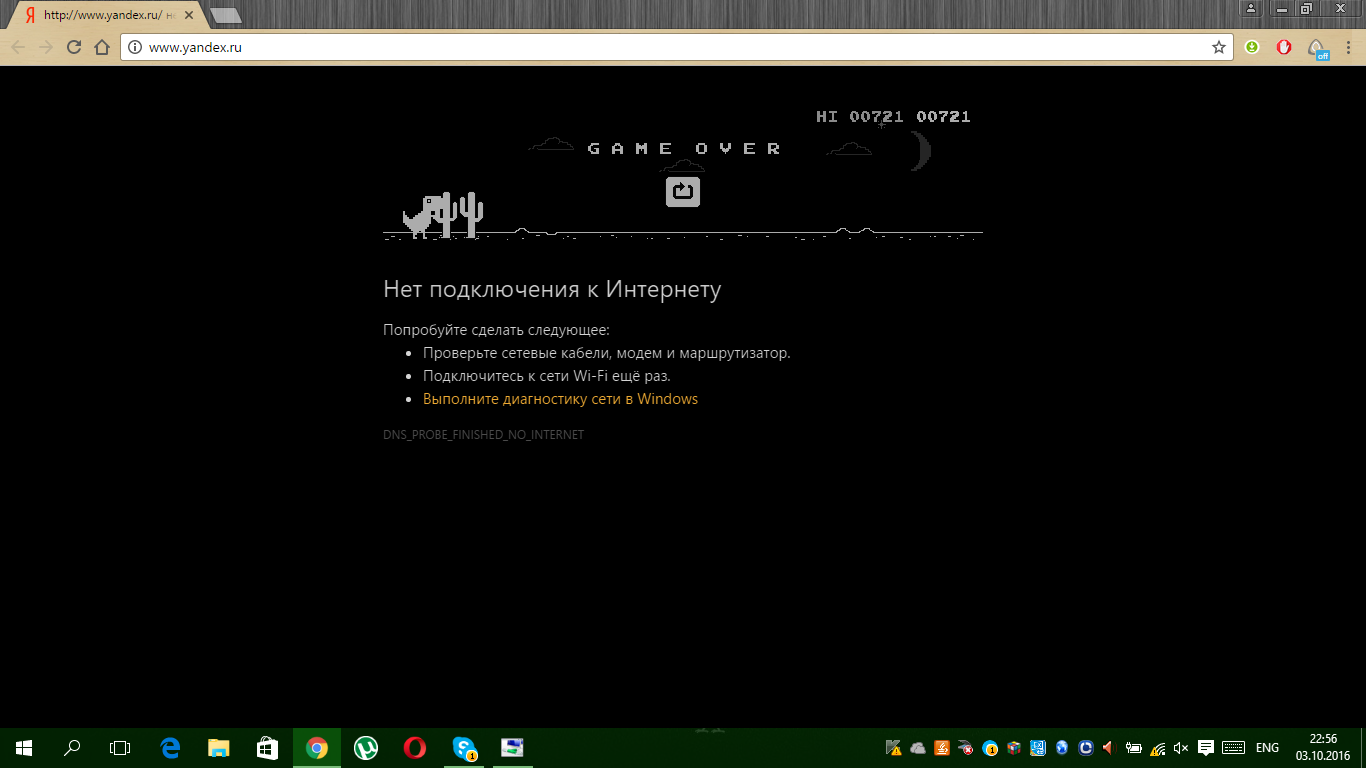
Task: Open the red stop-hand ad blocker extension
Action: click(1284, 47)
